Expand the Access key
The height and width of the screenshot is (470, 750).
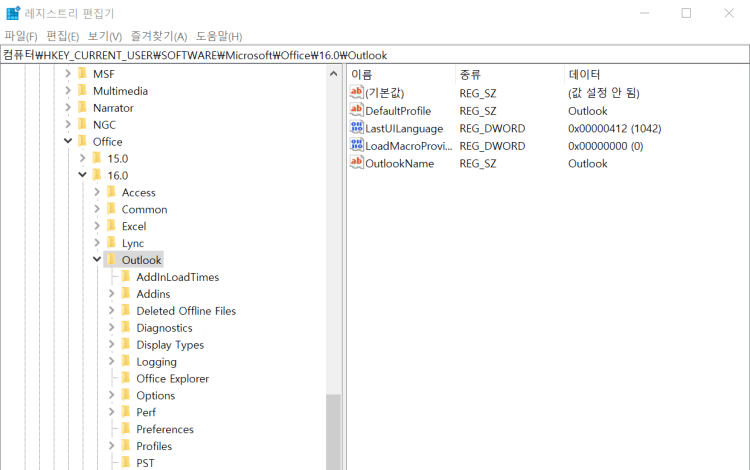point(97,192)
